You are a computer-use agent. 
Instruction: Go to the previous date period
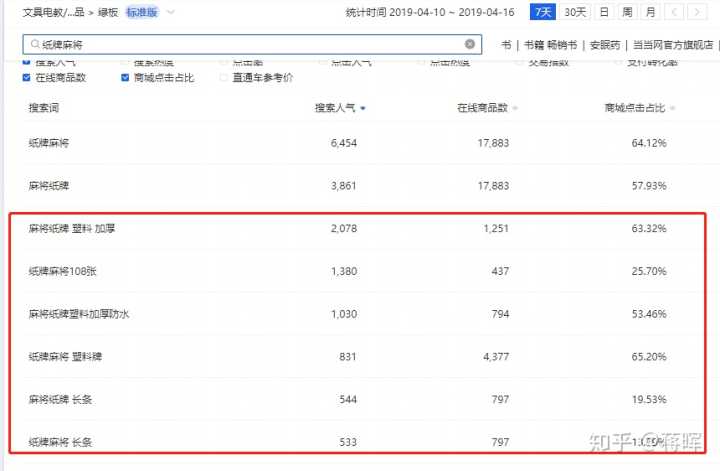tap(676, 12)
